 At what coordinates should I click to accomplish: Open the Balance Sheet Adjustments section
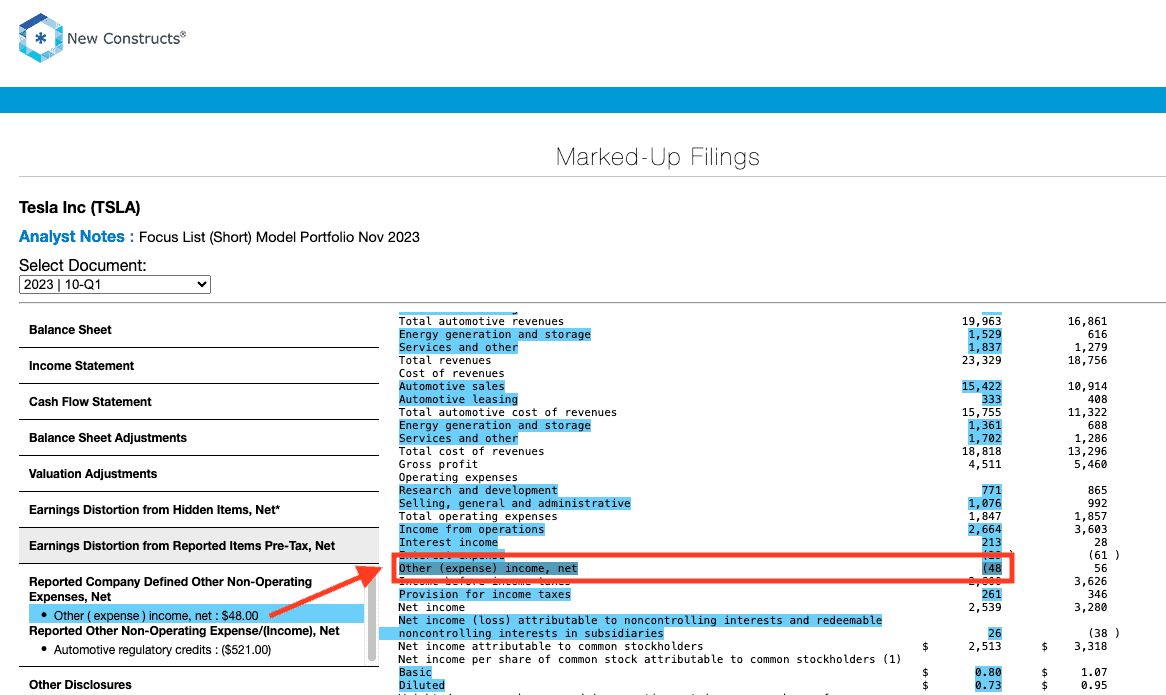(x=199, y=438)
